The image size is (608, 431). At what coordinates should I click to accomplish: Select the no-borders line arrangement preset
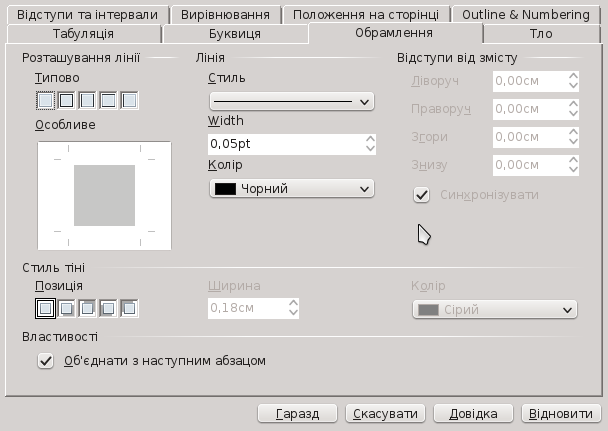coord(45,100)
